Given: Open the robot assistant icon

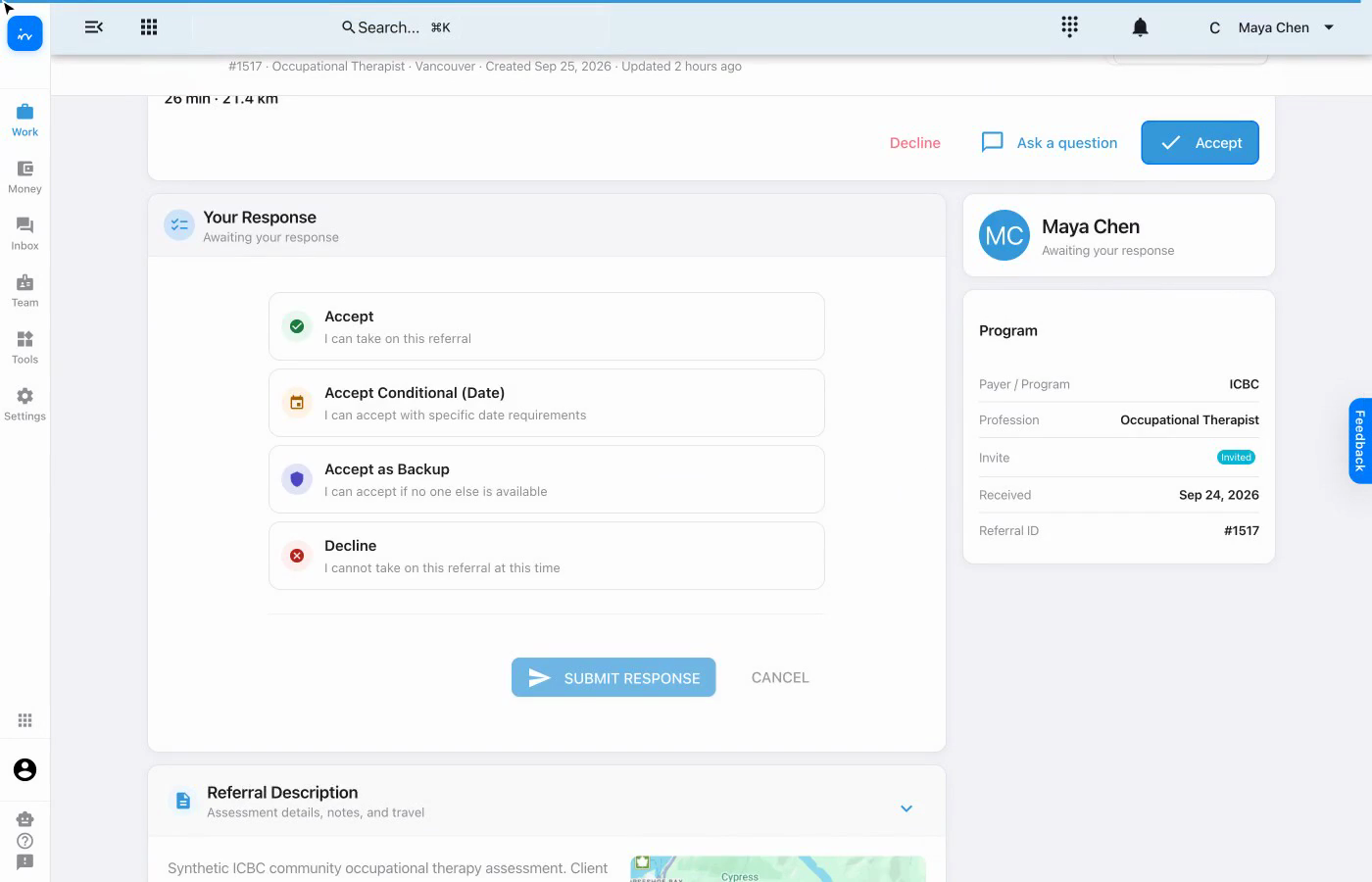Looking at the screenshot, I should click(x=24, y=819).
